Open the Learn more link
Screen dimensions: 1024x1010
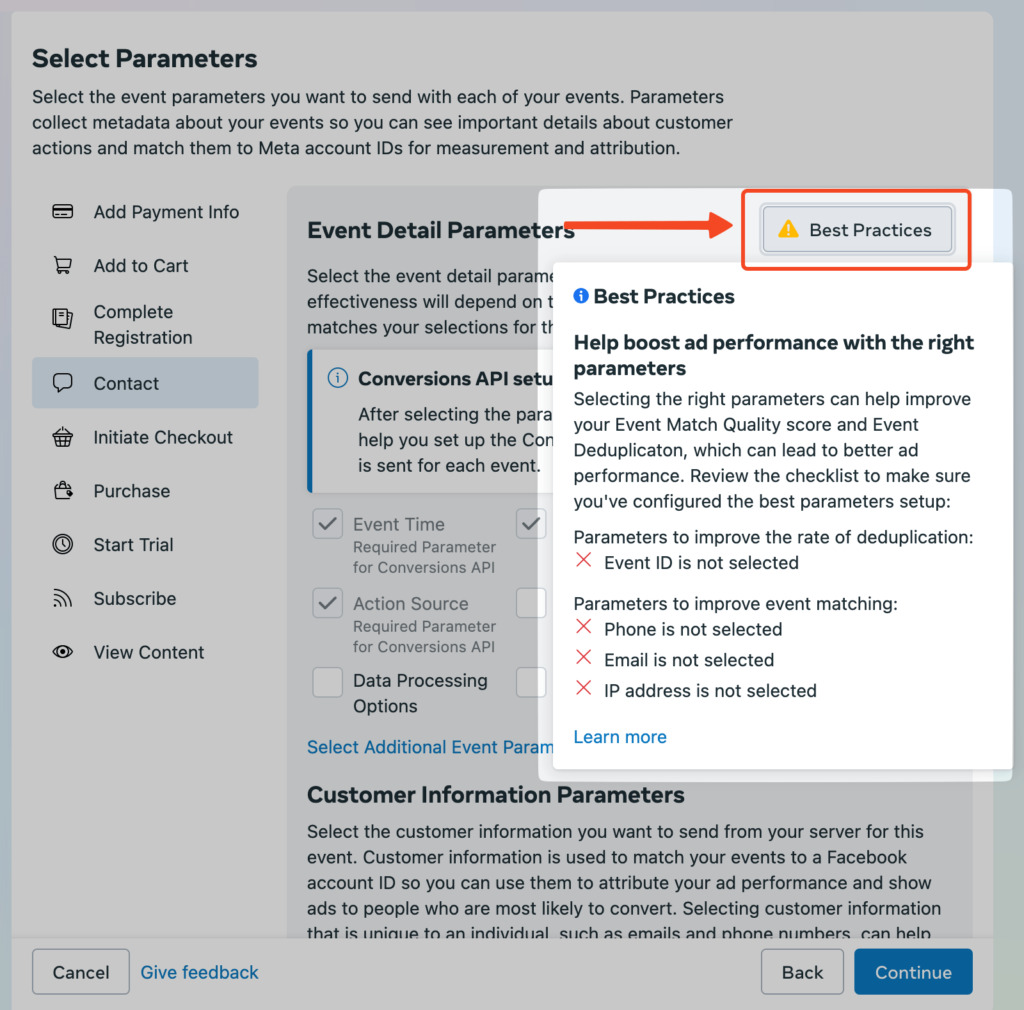tap(620, 737)
